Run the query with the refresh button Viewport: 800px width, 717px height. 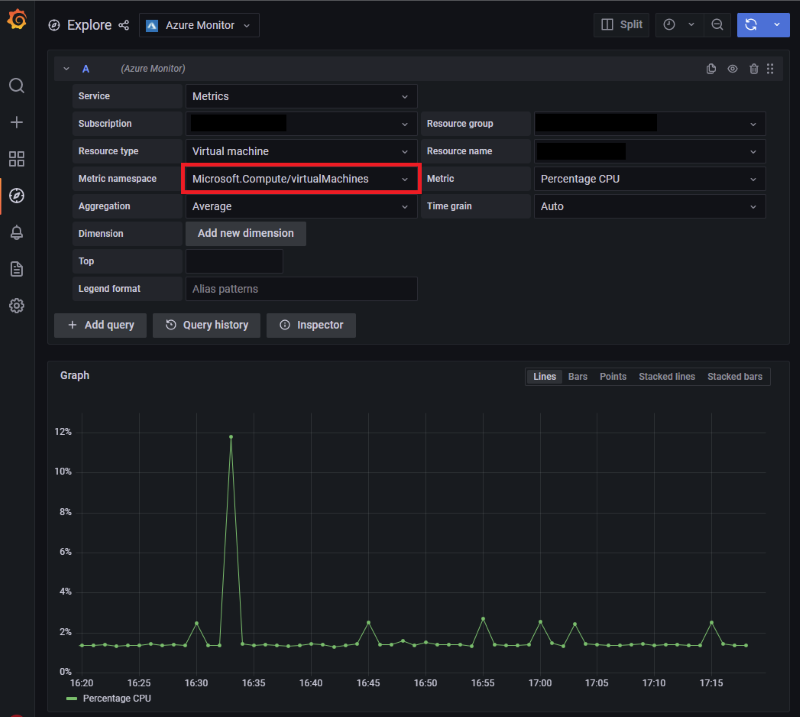(751, 24)
